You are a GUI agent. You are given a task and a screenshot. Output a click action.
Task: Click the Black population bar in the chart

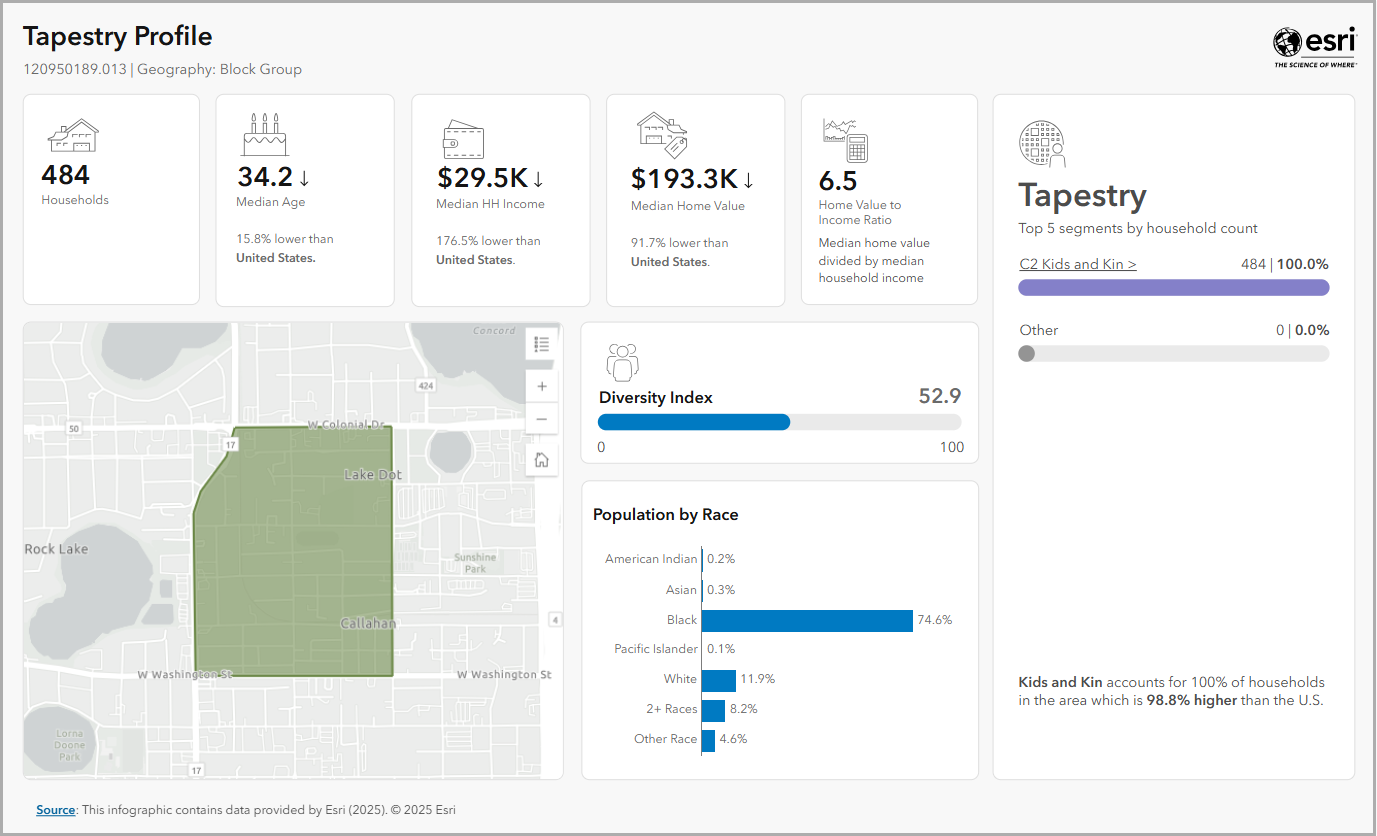807,621
